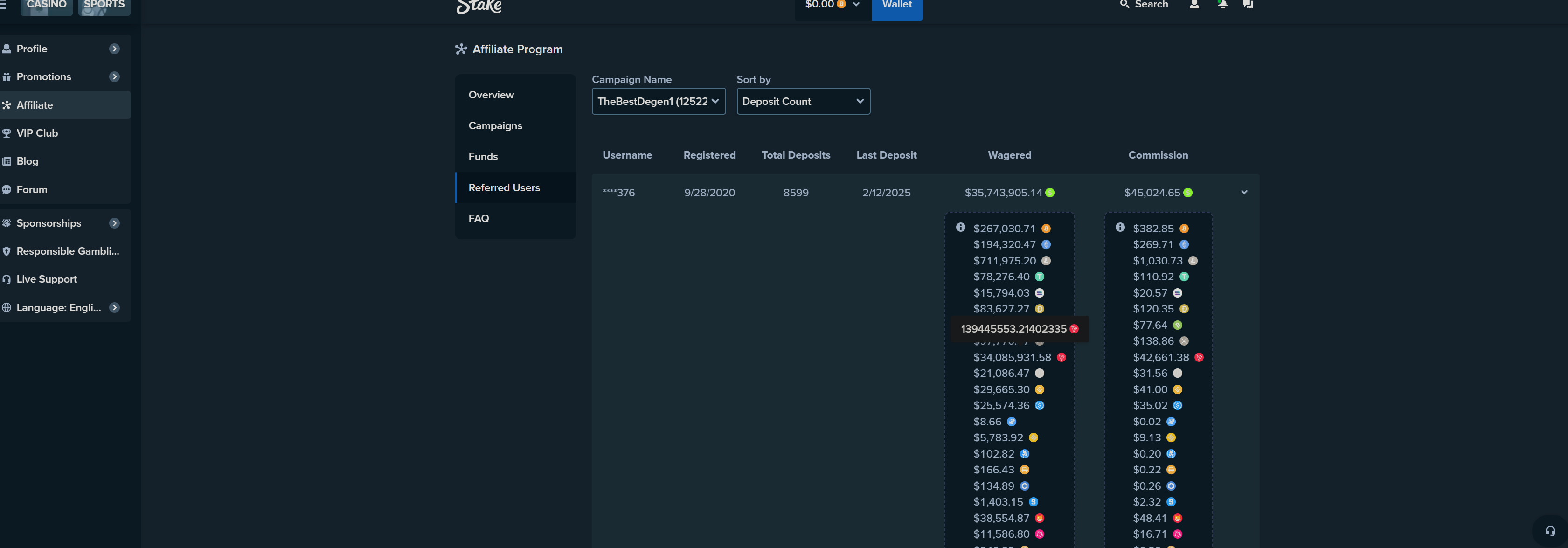Click the Stake logo
1568x548 pixels.
click(x=479, y=6)
